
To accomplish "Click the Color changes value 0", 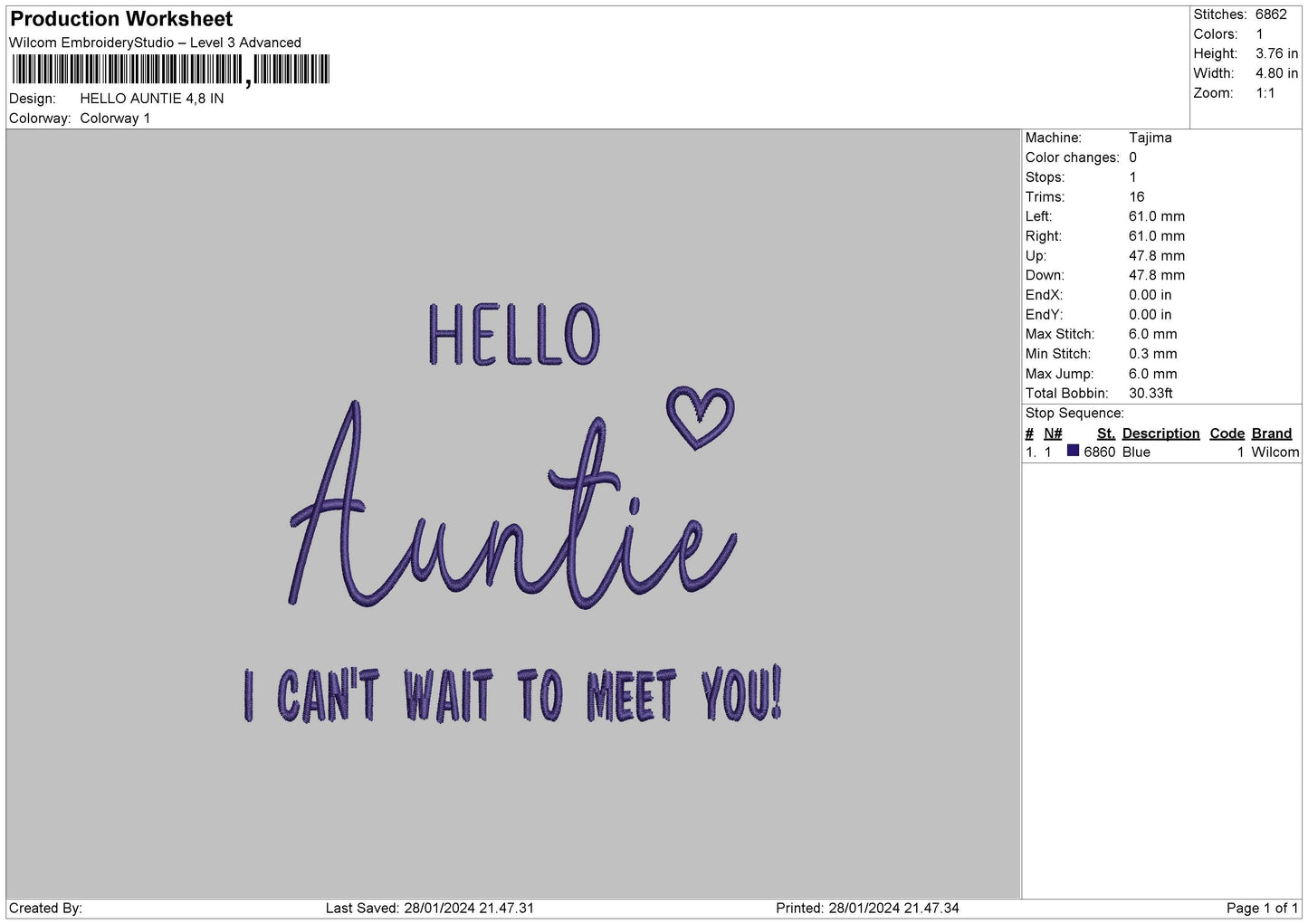I will 1132,157.
